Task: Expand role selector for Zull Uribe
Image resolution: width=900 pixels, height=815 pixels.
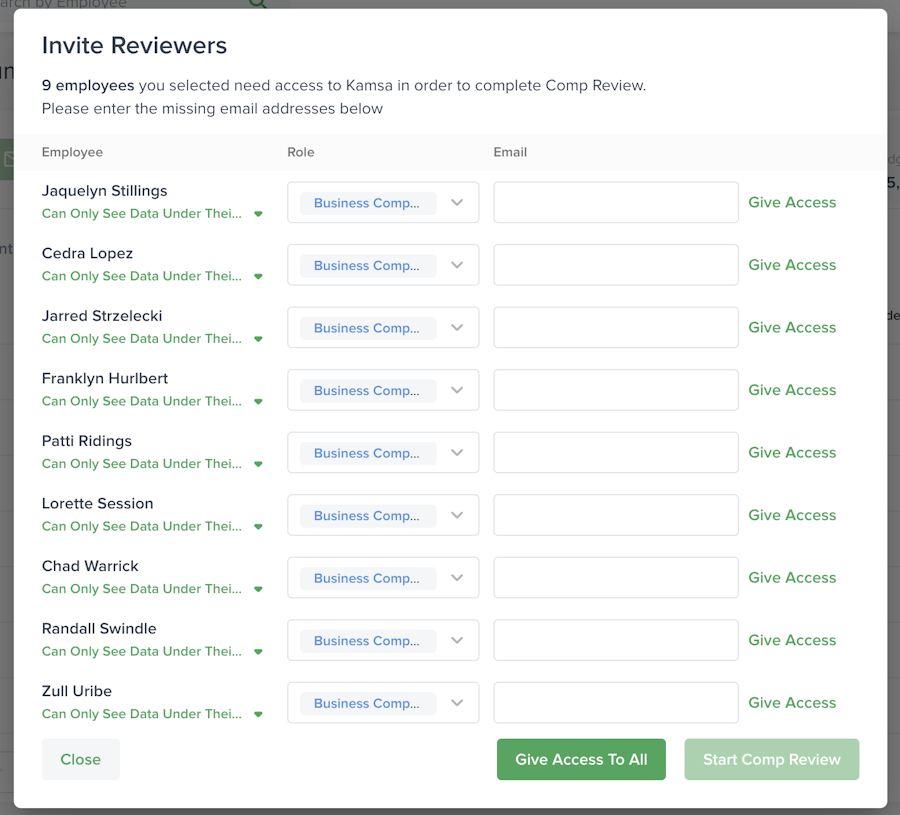Action: tap(457, 703)
